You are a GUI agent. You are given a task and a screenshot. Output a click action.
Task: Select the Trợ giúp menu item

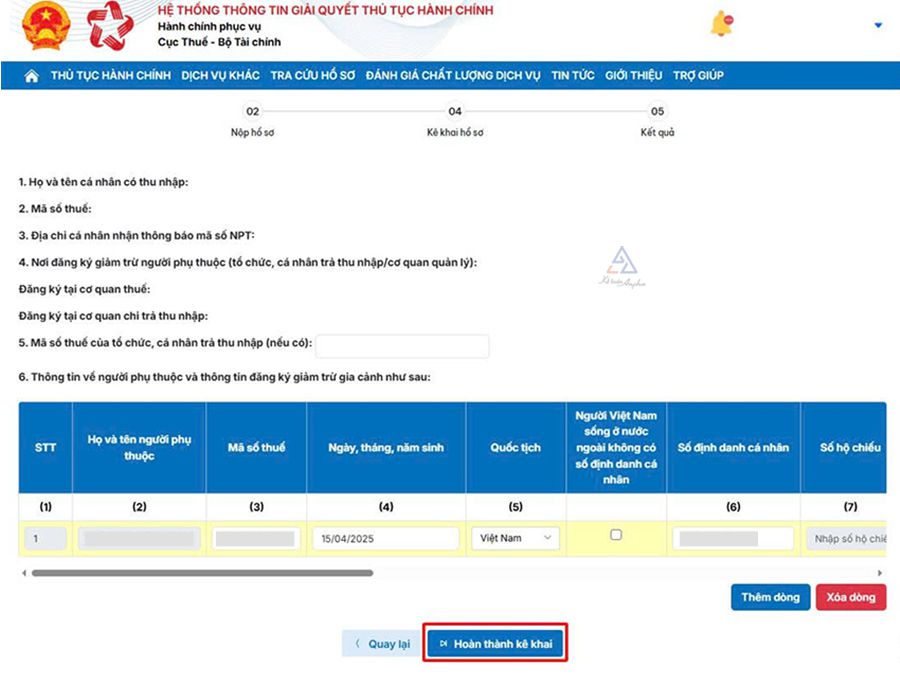point(698,76)
